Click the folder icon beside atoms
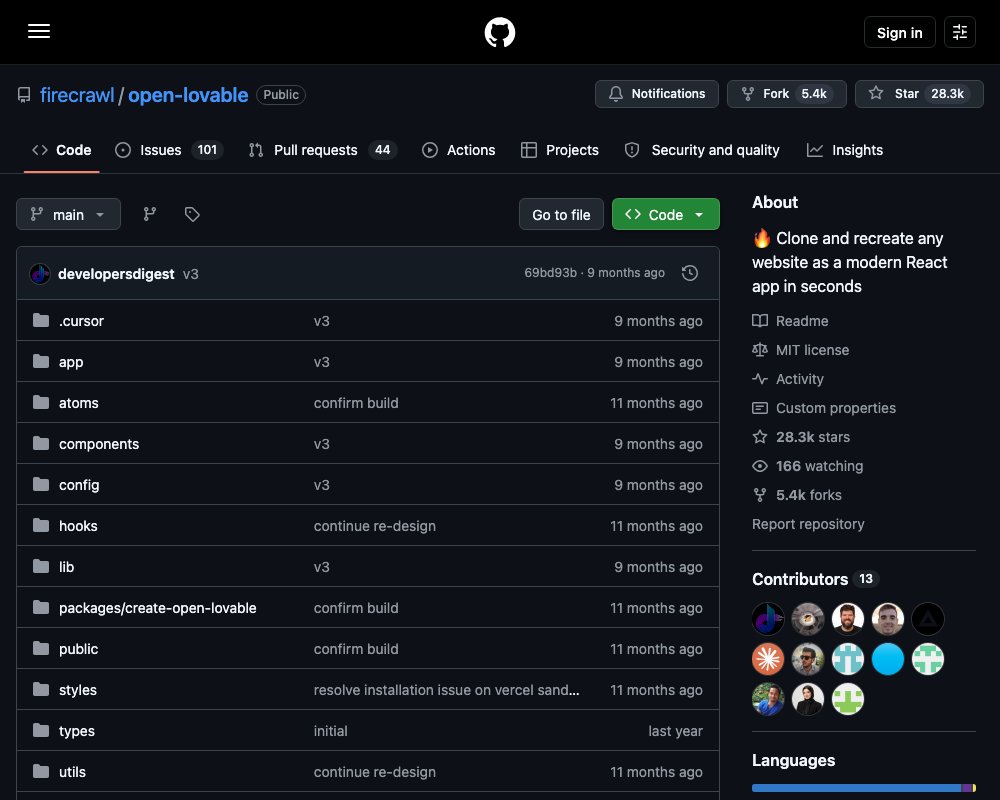The width and height of the screenshot is (1000, 800). click(x=41, y=403)
